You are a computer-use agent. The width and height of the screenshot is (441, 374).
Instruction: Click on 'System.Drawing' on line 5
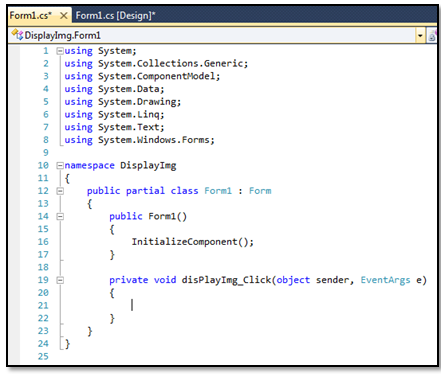pyautogui.click(x=137, y=102)
